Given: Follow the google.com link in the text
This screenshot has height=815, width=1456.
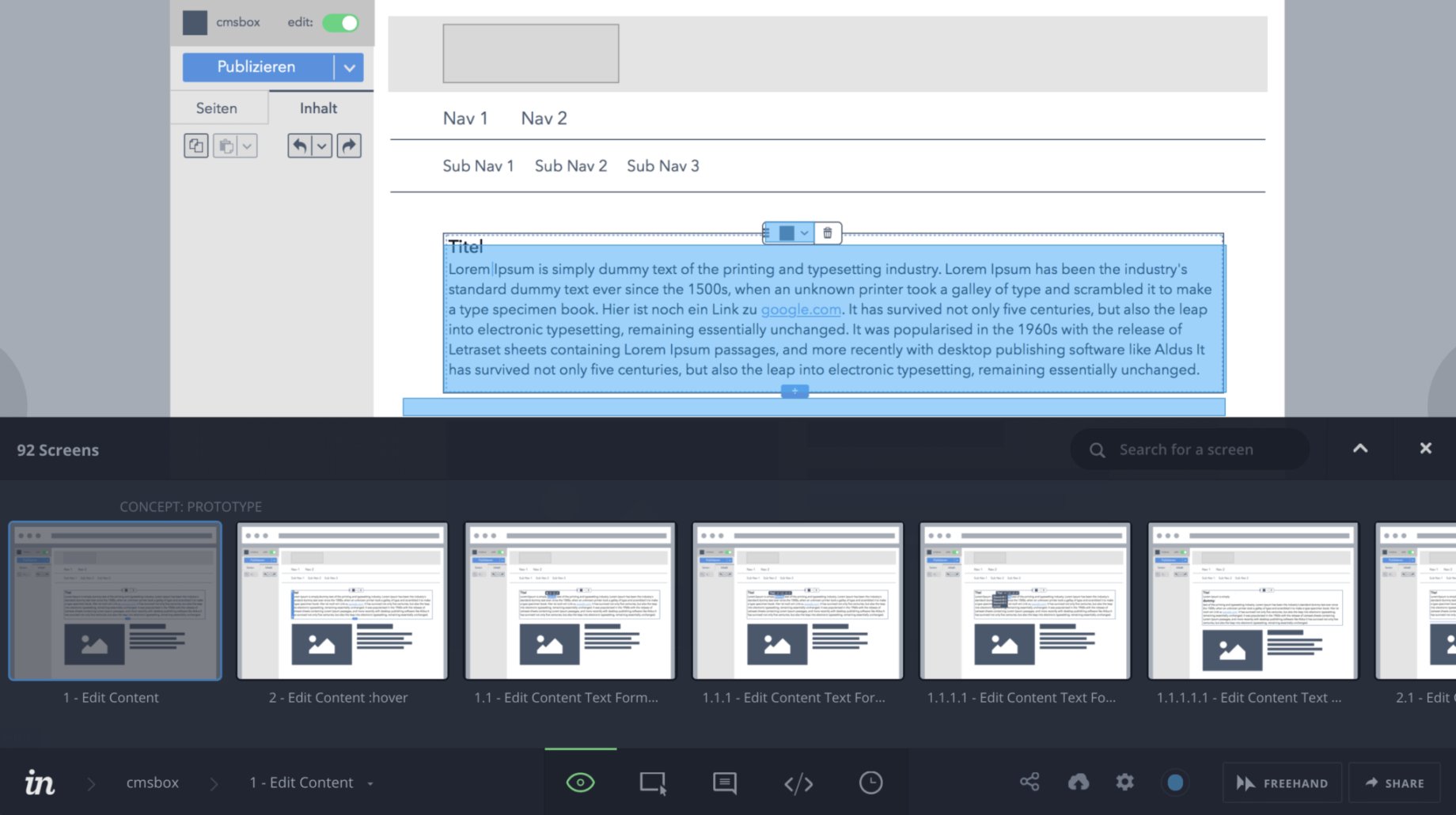Looking at the screenshot, I should coord(800,309).
